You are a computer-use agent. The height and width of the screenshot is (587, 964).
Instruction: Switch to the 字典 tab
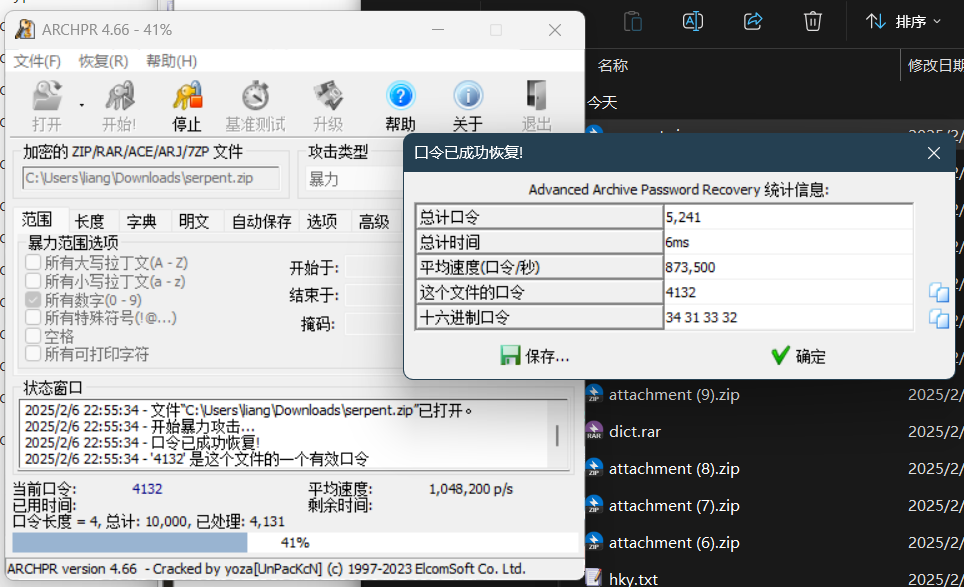tap(141, 221)
